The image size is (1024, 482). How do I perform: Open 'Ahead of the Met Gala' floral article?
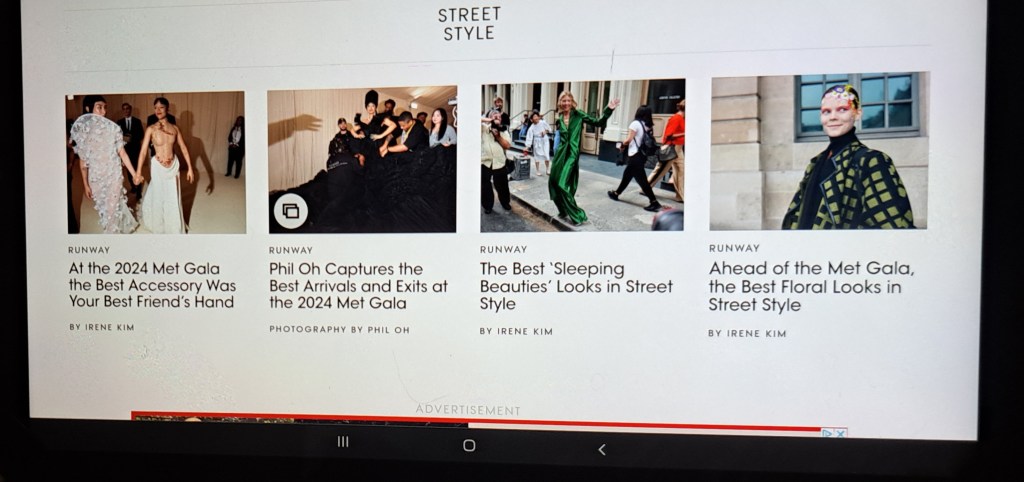point(811,286)
